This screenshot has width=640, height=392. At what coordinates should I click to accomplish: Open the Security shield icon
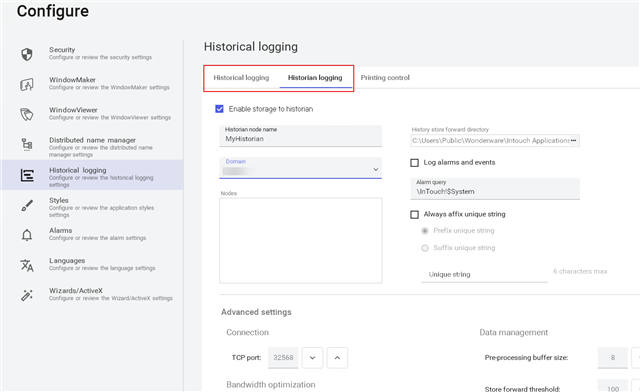tap(27, 54)
